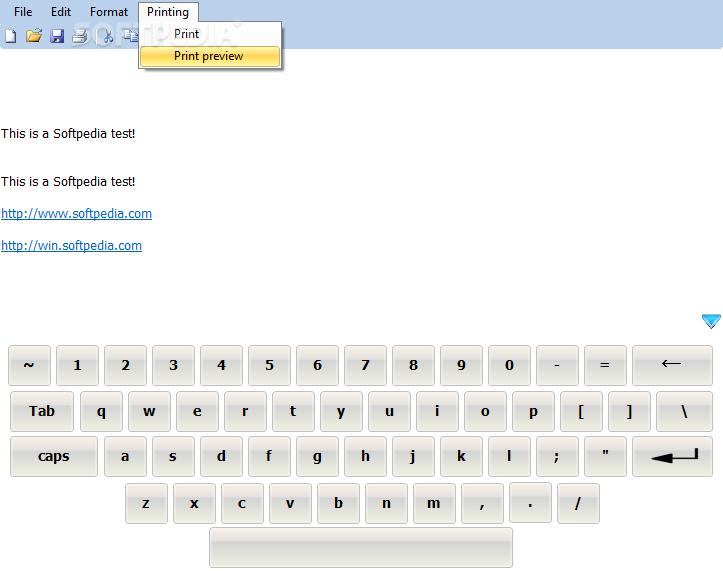Click the Open folder icon
723x571 pixels.
[x=34, y=36]
